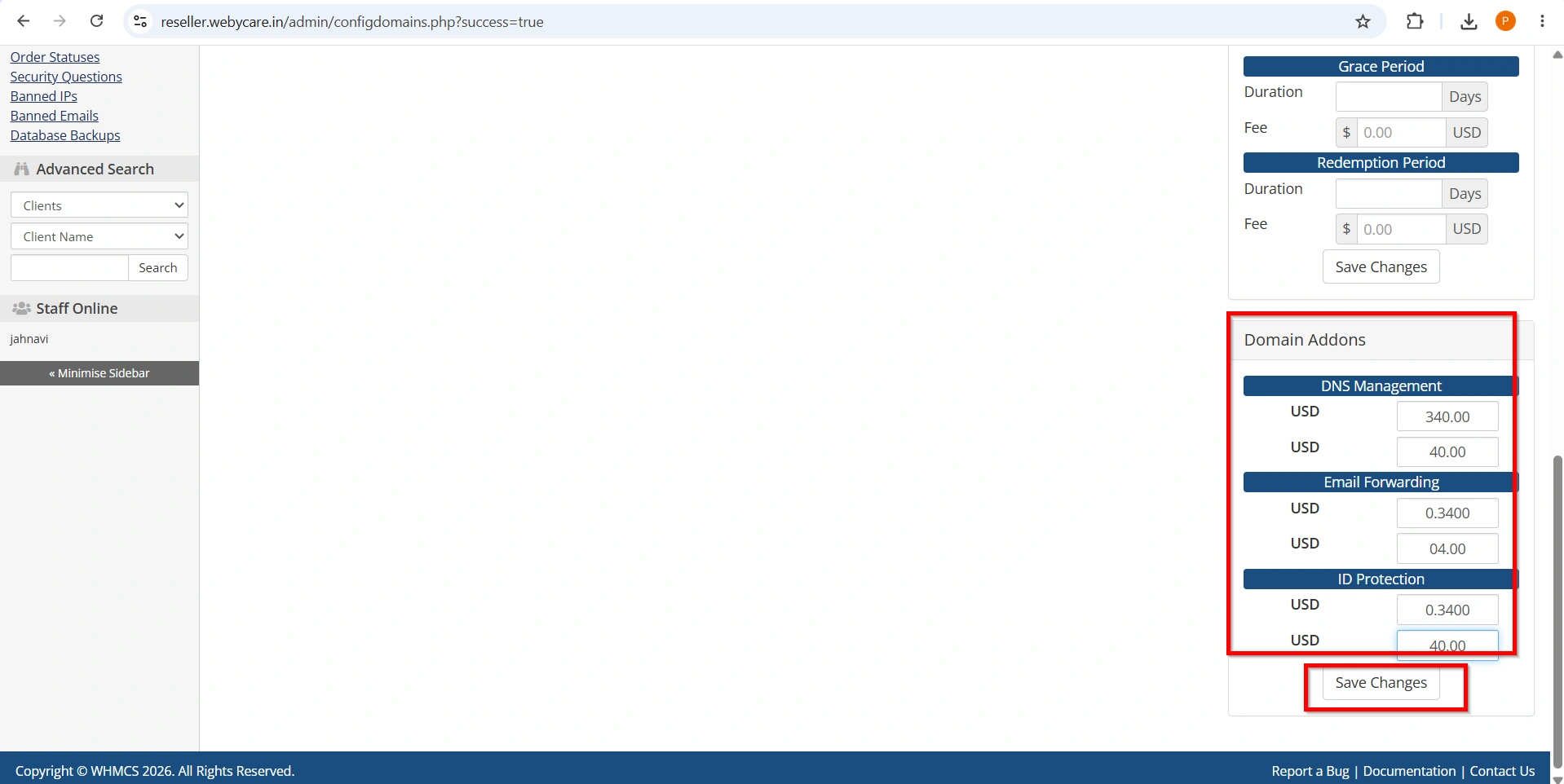Focus the Advanced Search text box
Screen dimensions: 1564x784
pyautogui.click(x=69, y=267)
